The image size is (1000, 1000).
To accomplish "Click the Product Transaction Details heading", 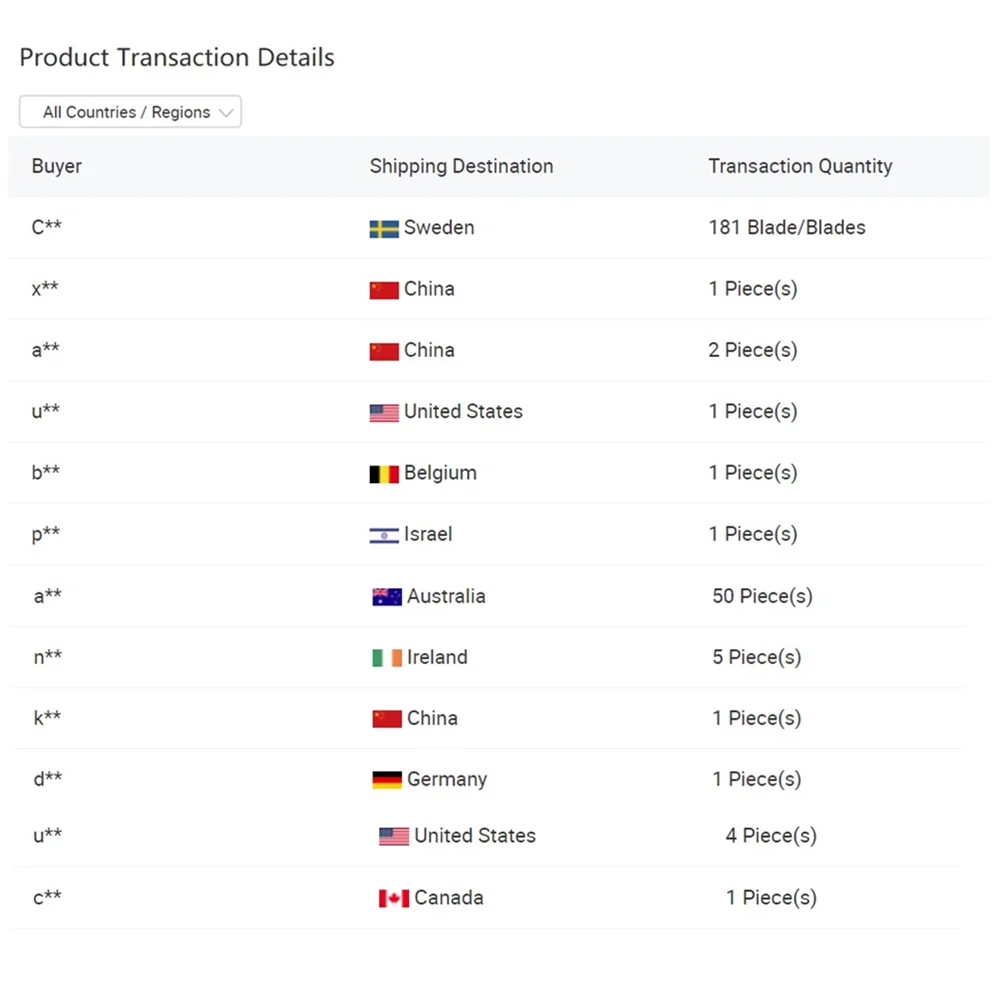I will click(177, 57).
